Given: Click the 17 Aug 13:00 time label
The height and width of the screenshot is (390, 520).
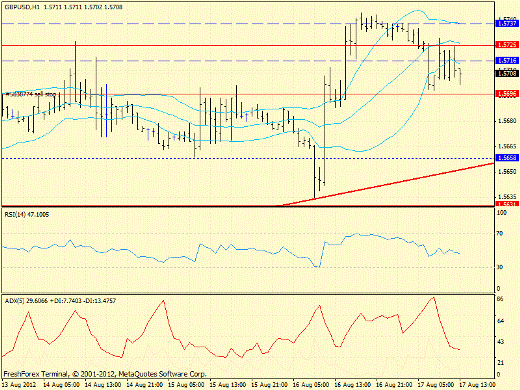Looking at the screenshot, I should (478, 385).
